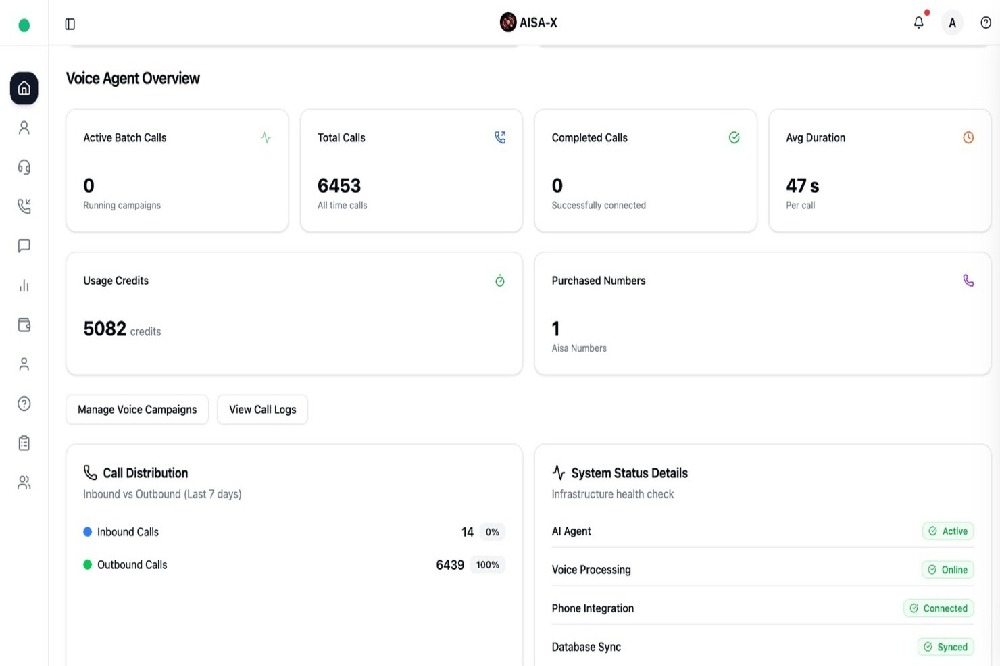
Task: Collapse the sidebar using the panel toggle
Action: coord(71,22)
